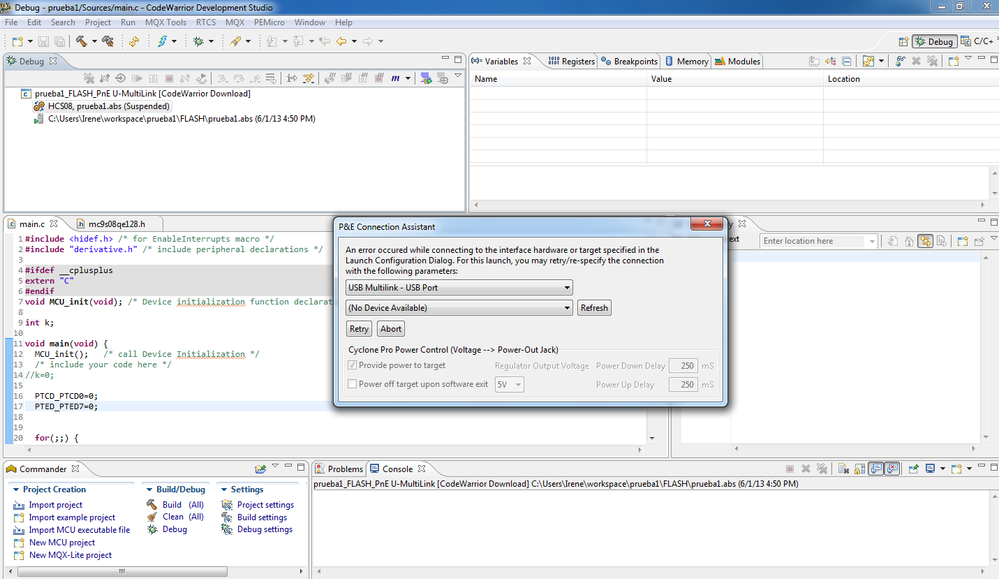Click the blue 'm' icon in Debug toolbar
This screenshot has width=999, height=579.
point(396,78)
